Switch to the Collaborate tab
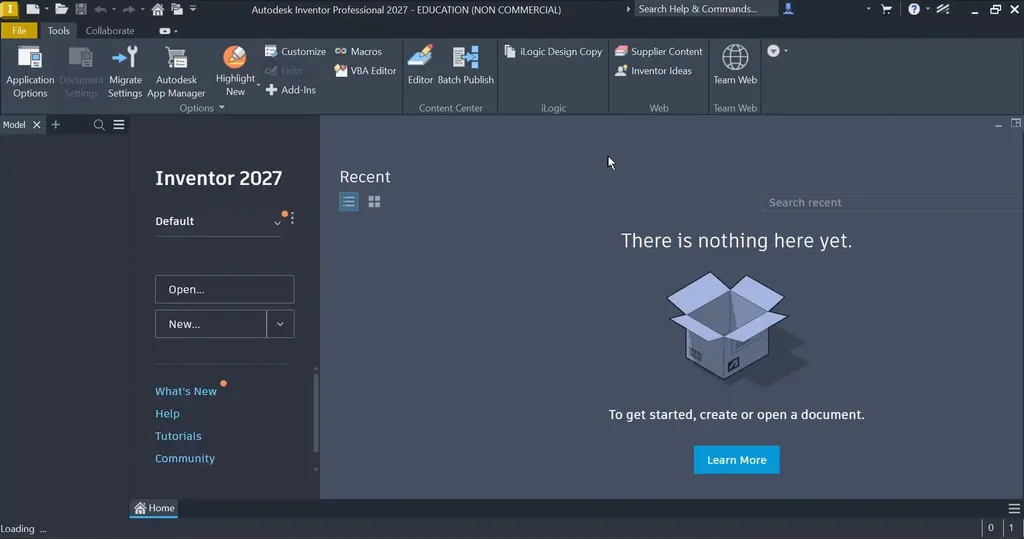 tap(110, 31)
